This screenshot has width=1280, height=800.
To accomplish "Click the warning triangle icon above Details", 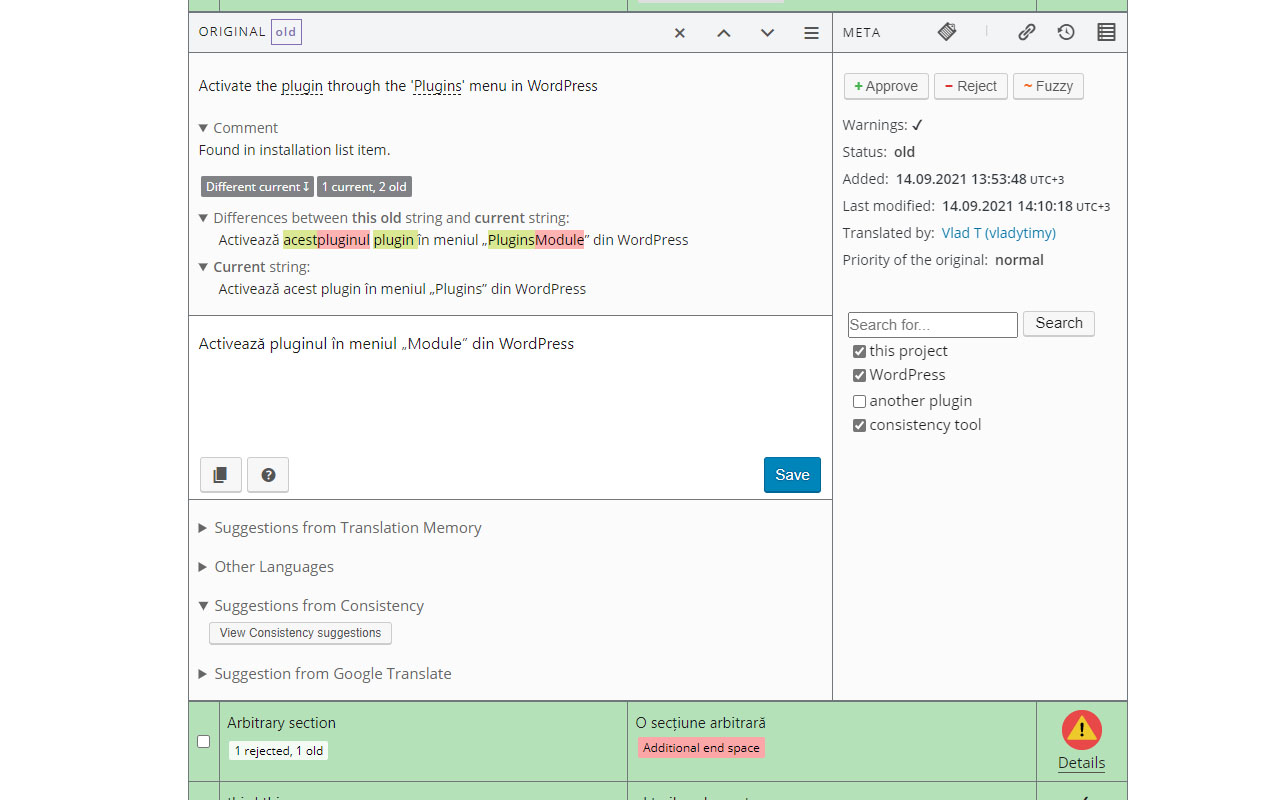I will [1081, 730].
